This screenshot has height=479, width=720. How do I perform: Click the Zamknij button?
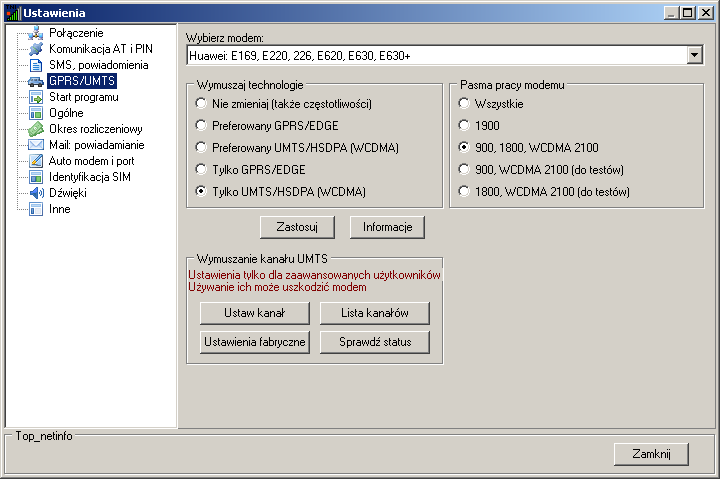tap(651, 454)
